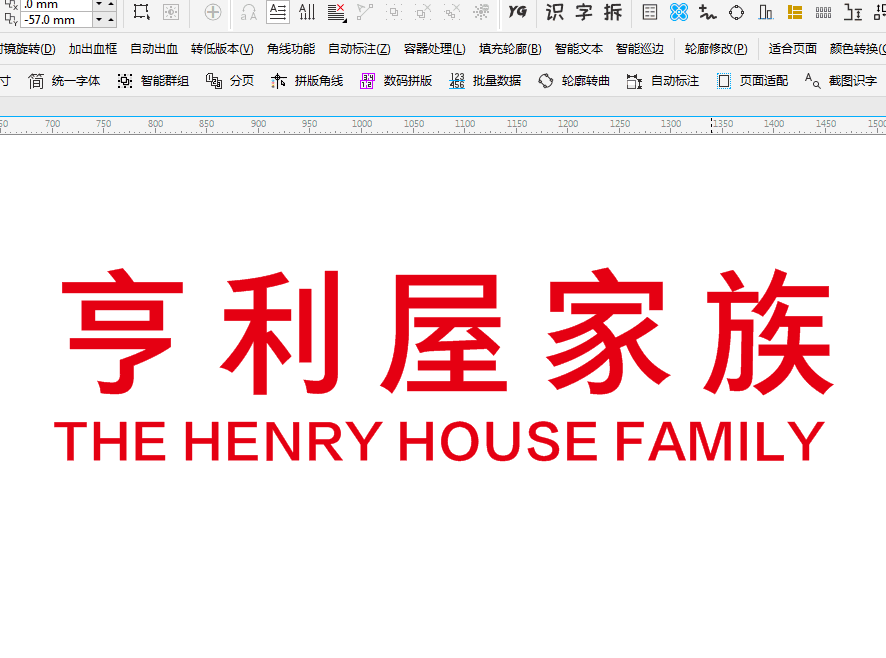Open the 轮廓修改(P) menu
Viewport: 886px width, 658px height.
(x=716, y=49)
